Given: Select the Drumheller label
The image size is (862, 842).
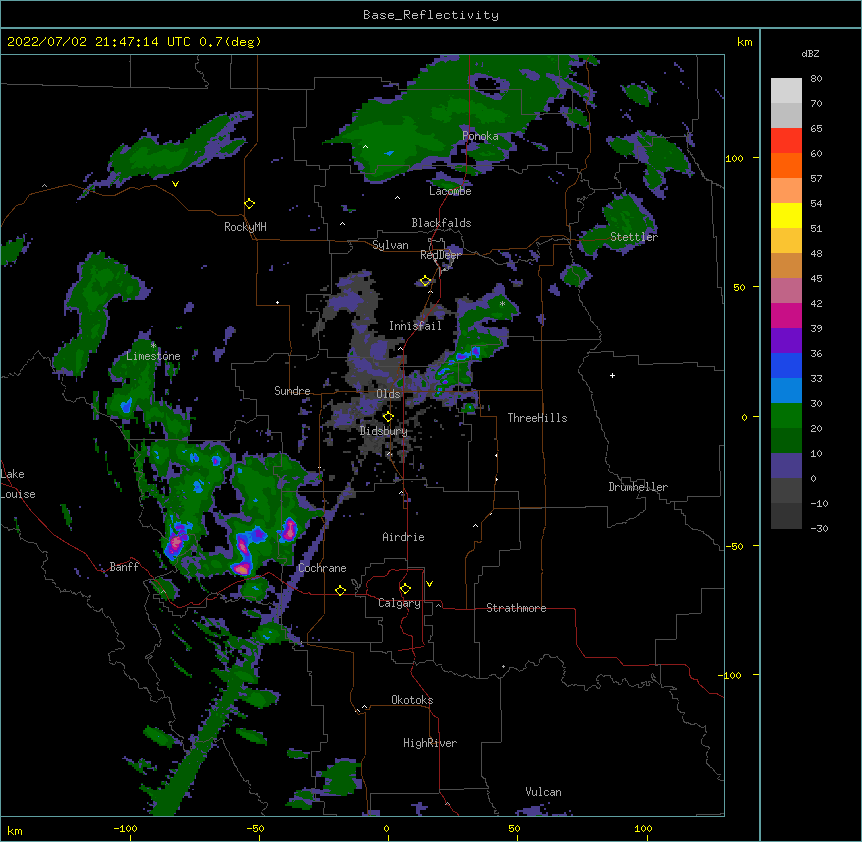Looking at the screenshot, I should [638, 487].
